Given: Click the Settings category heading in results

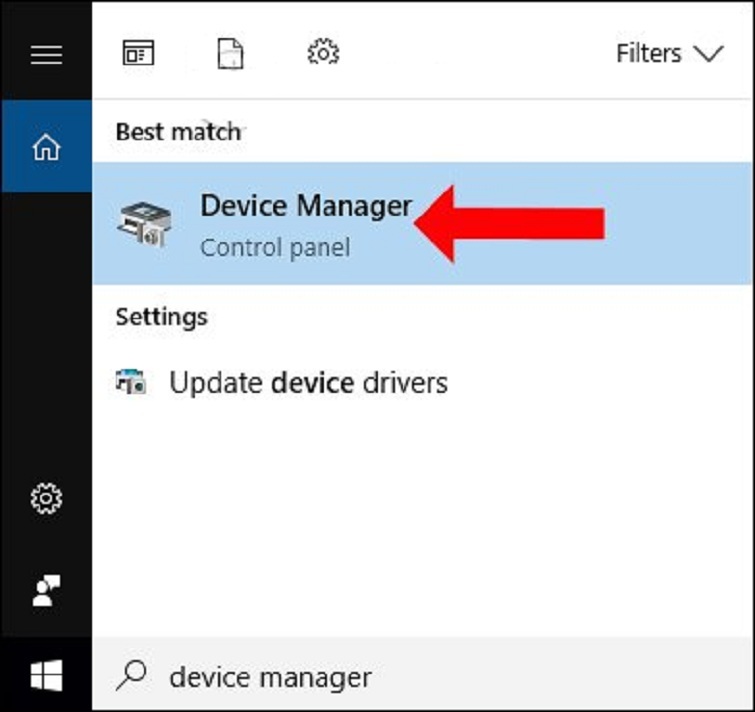Looking at the screenshot, I should point(161,317).
